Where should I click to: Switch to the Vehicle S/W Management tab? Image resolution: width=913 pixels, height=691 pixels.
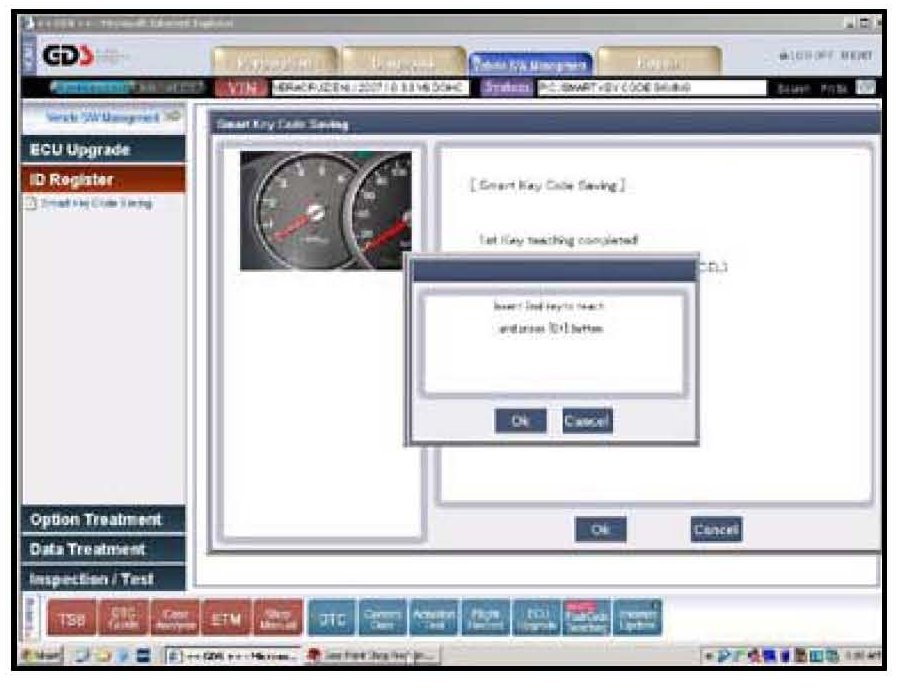[x=531, y=65]
